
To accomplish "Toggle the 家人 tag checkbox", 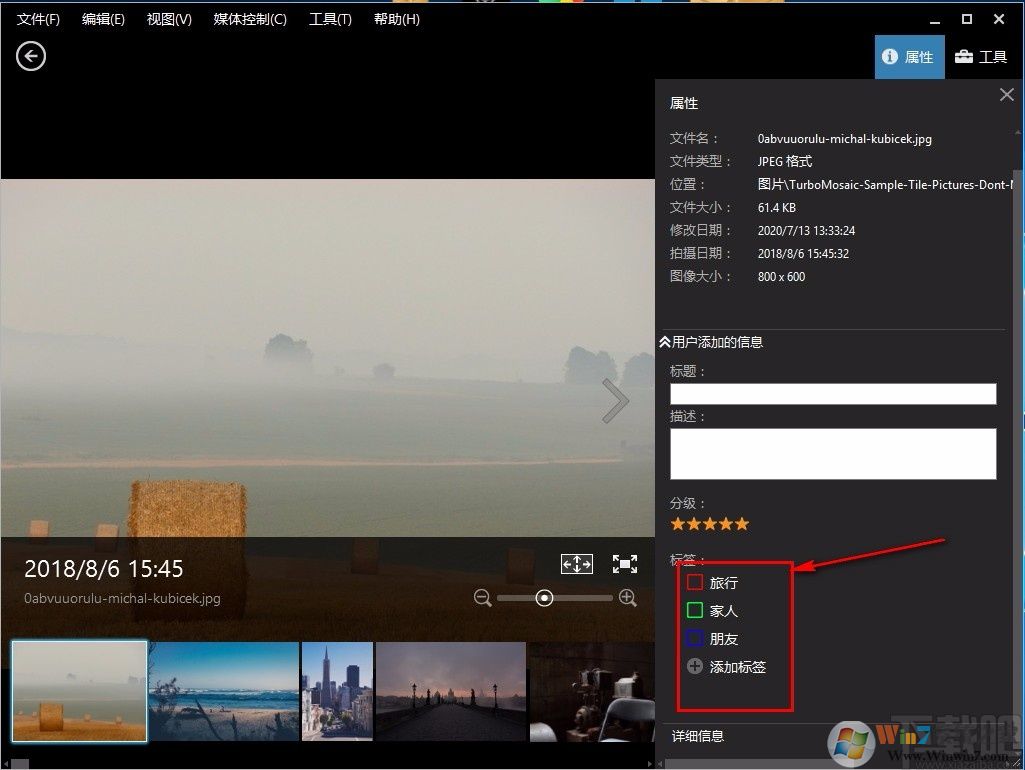I will [x=695, y=610].
